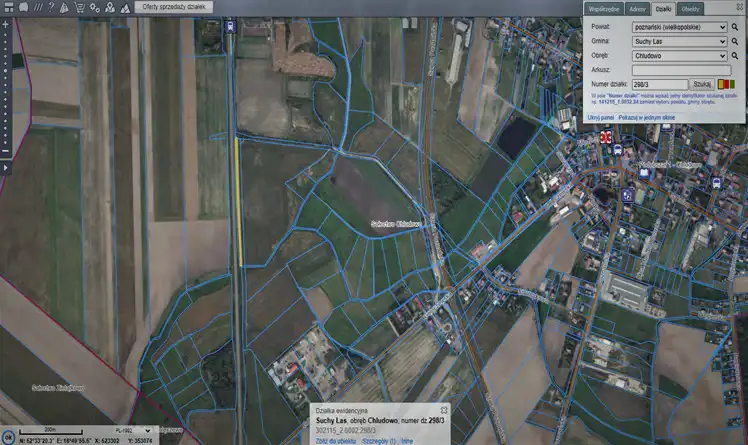Click Oferty sprzedaży działek button
The width and height of the screenshot is (748, 445).
tap(174, 6)
